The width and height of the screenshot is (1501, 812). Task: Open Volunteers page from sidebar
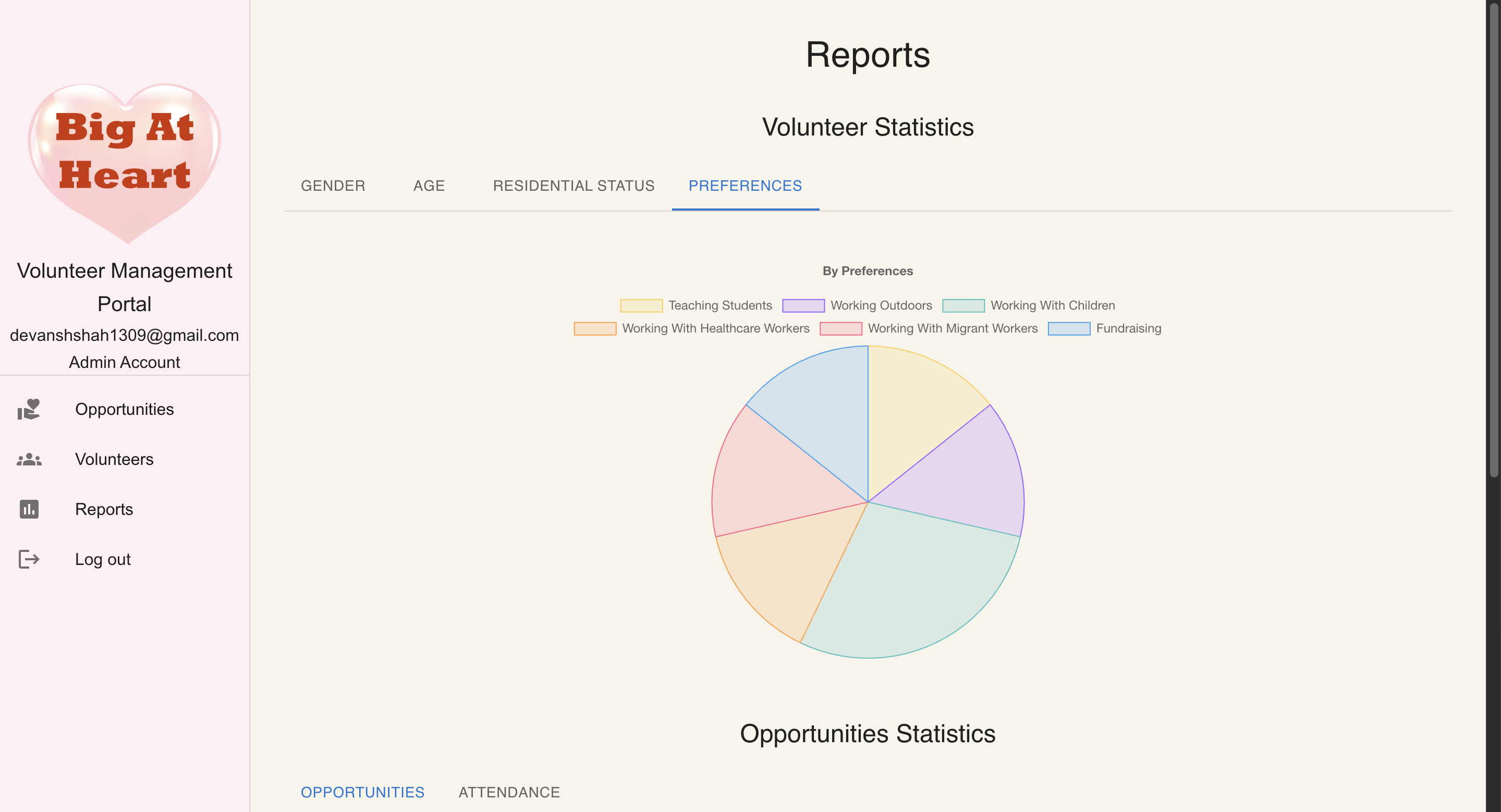click(114, 459)
